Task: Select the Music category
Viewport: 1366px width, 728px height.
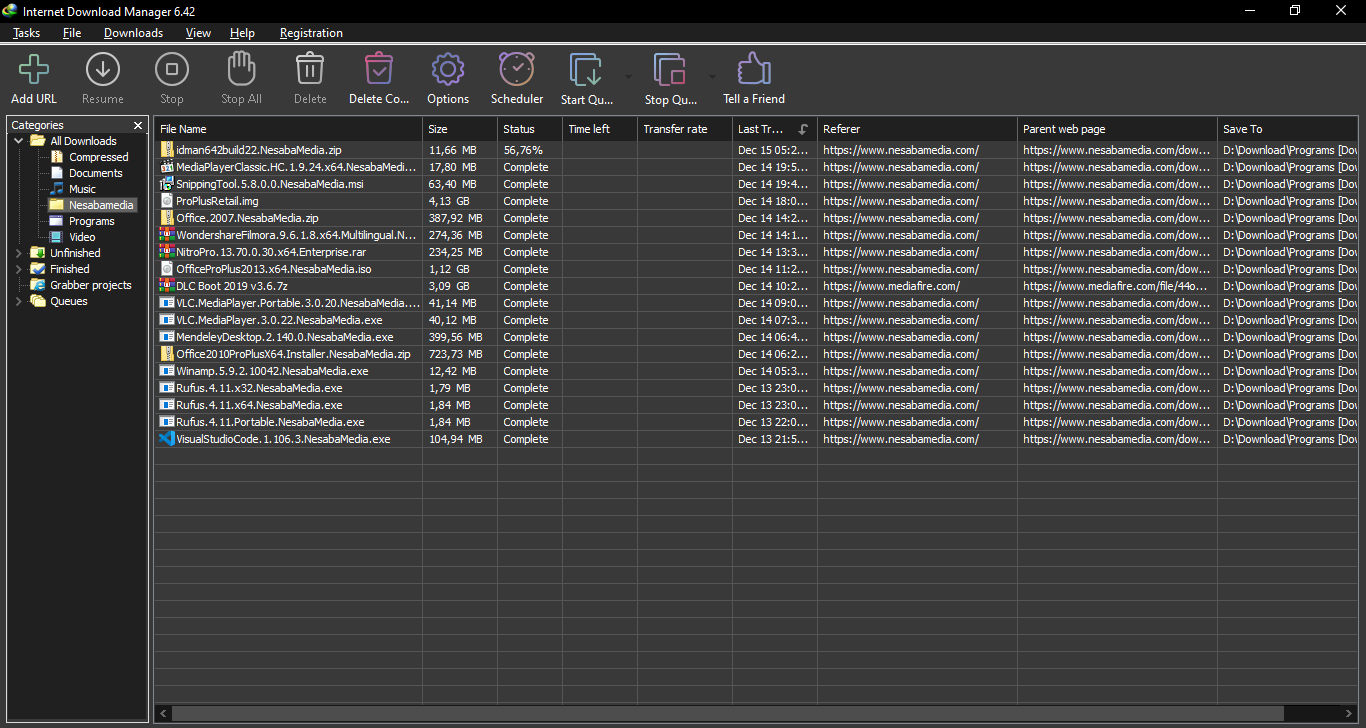Action: point(73,189)
